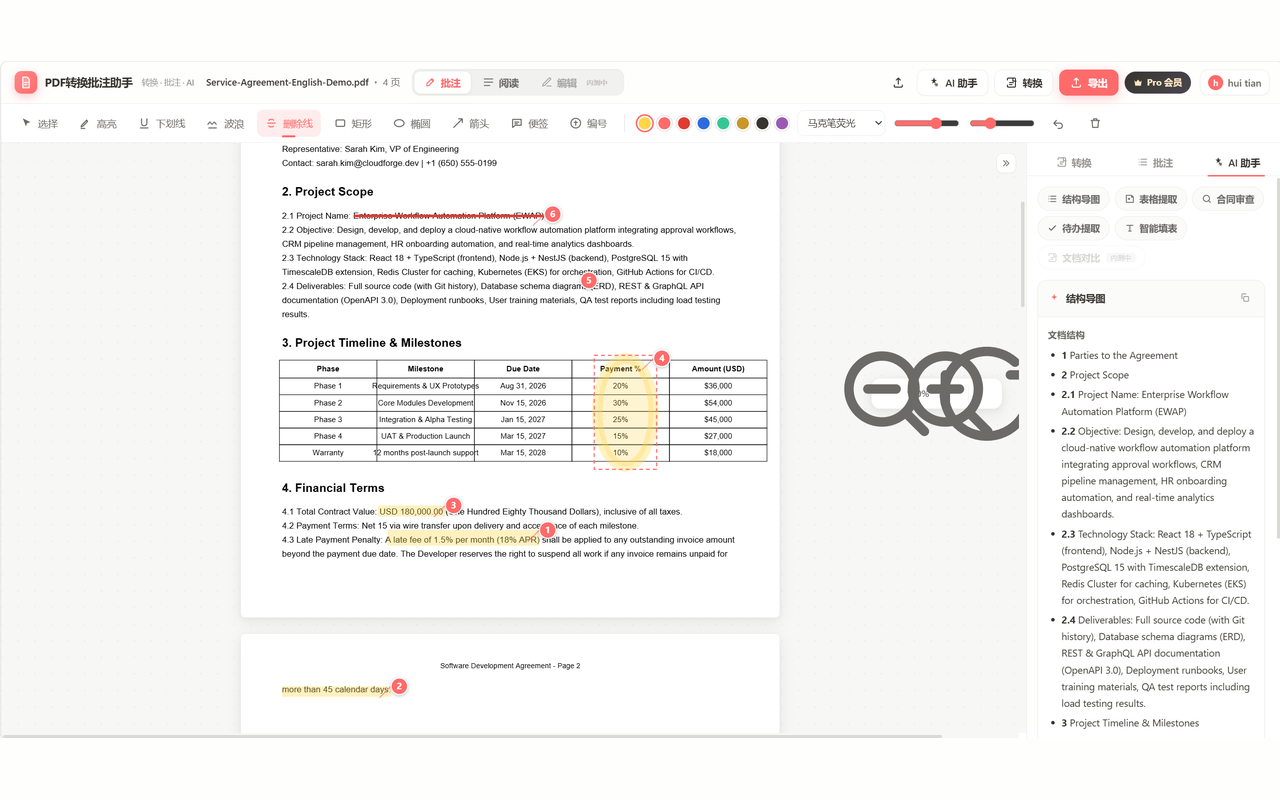1280x800 pixels.
Task: Open the Pro 会员 membership button
Action: [x=1159, y=83]
